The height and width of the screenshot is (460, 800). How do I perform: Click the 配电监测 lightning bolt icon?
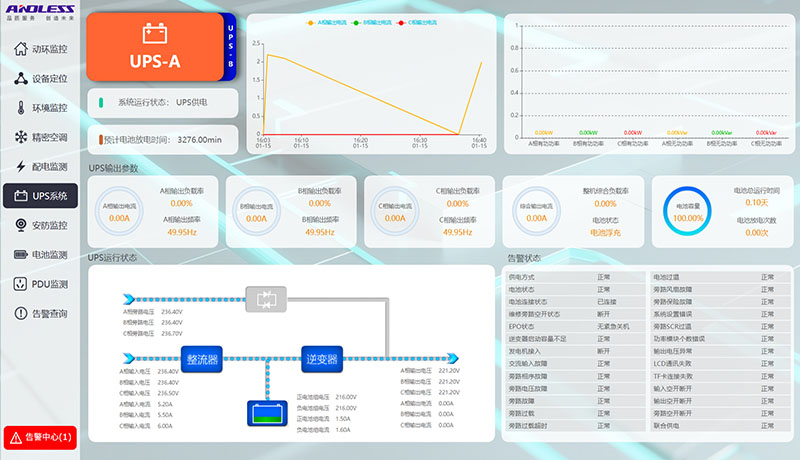(x=21, y=166)
